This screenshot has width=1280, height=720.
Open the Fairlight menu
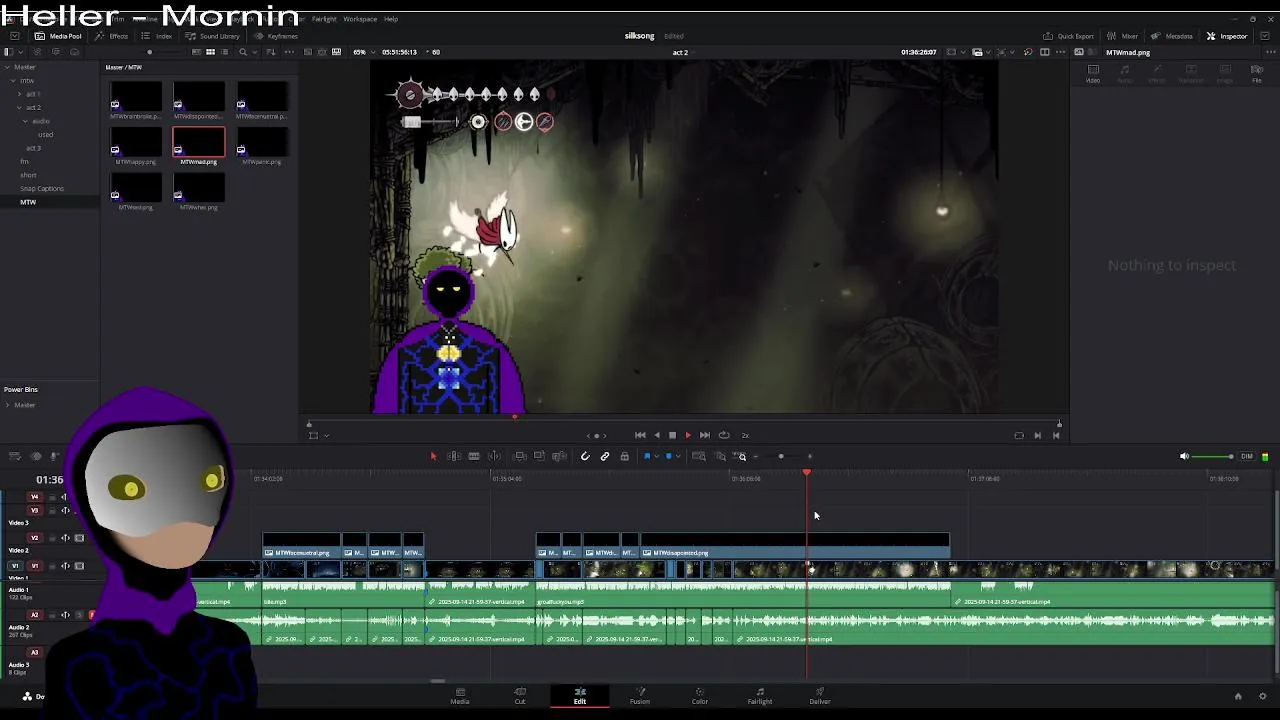[x=324, y=19]
